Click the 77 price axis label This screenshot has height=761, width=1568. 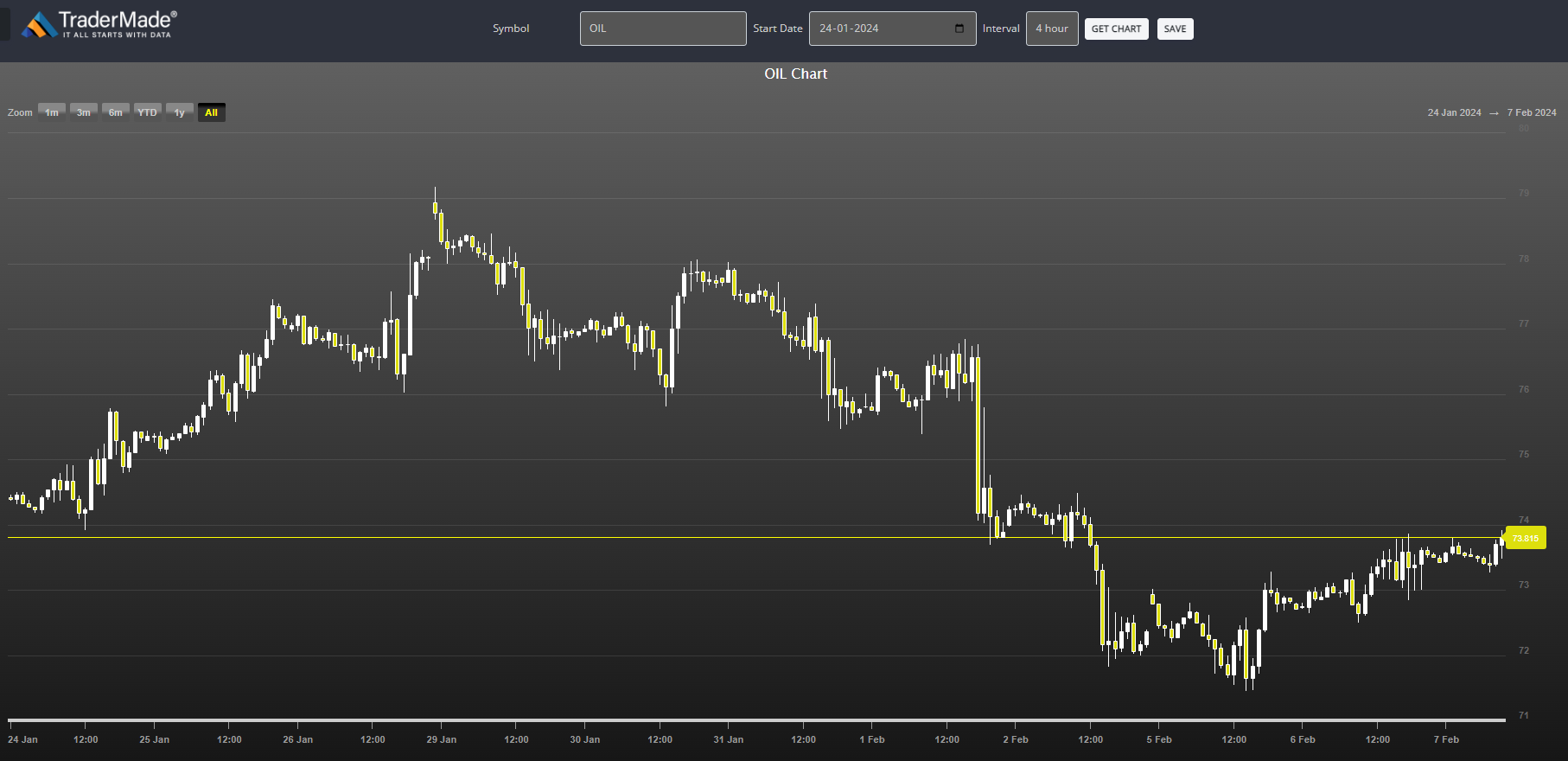tap(1524, 323)
